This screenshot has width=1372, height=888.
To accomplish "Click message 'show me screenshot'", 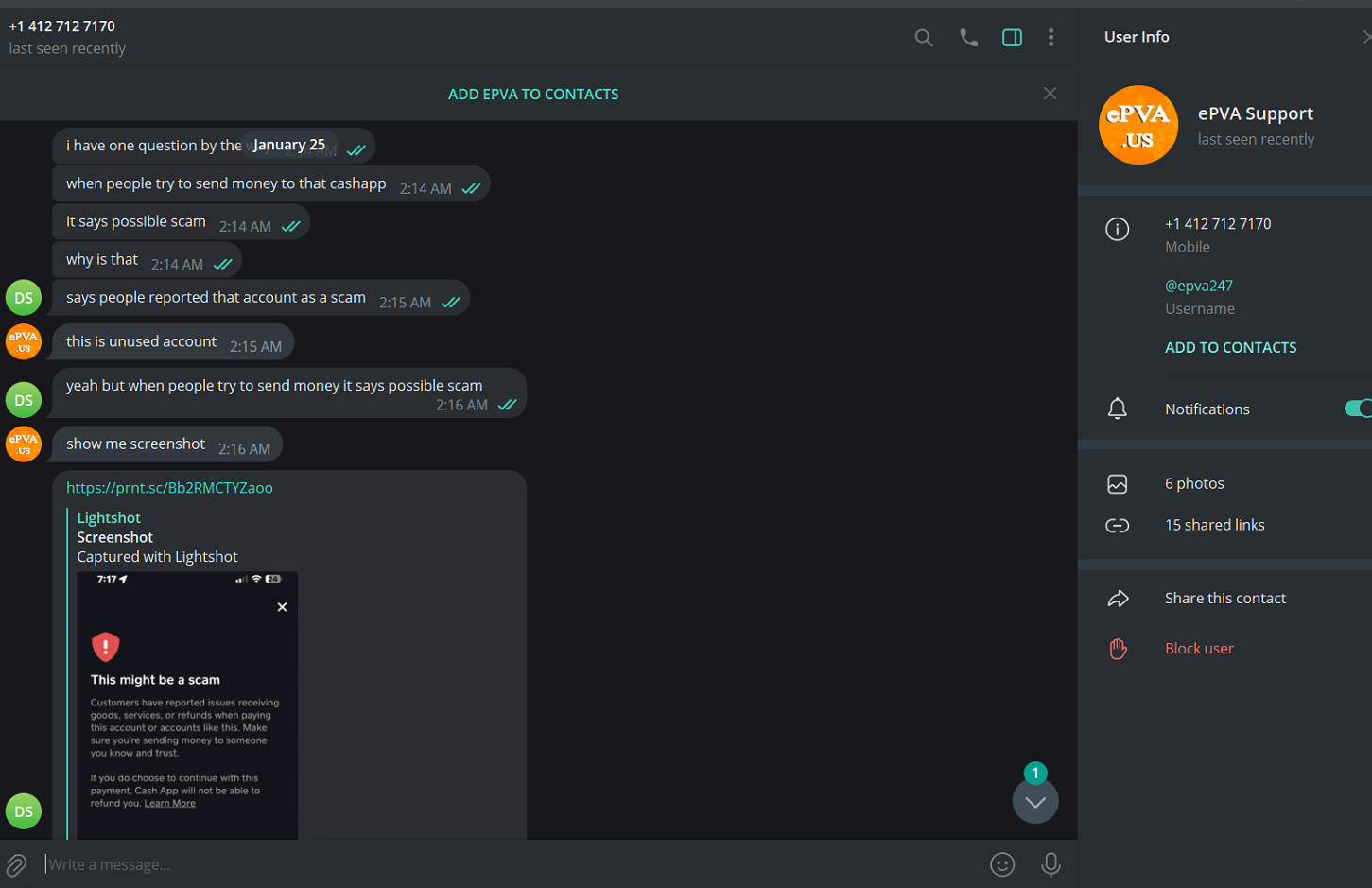I will pyautogui.click(x=167, y=444).
